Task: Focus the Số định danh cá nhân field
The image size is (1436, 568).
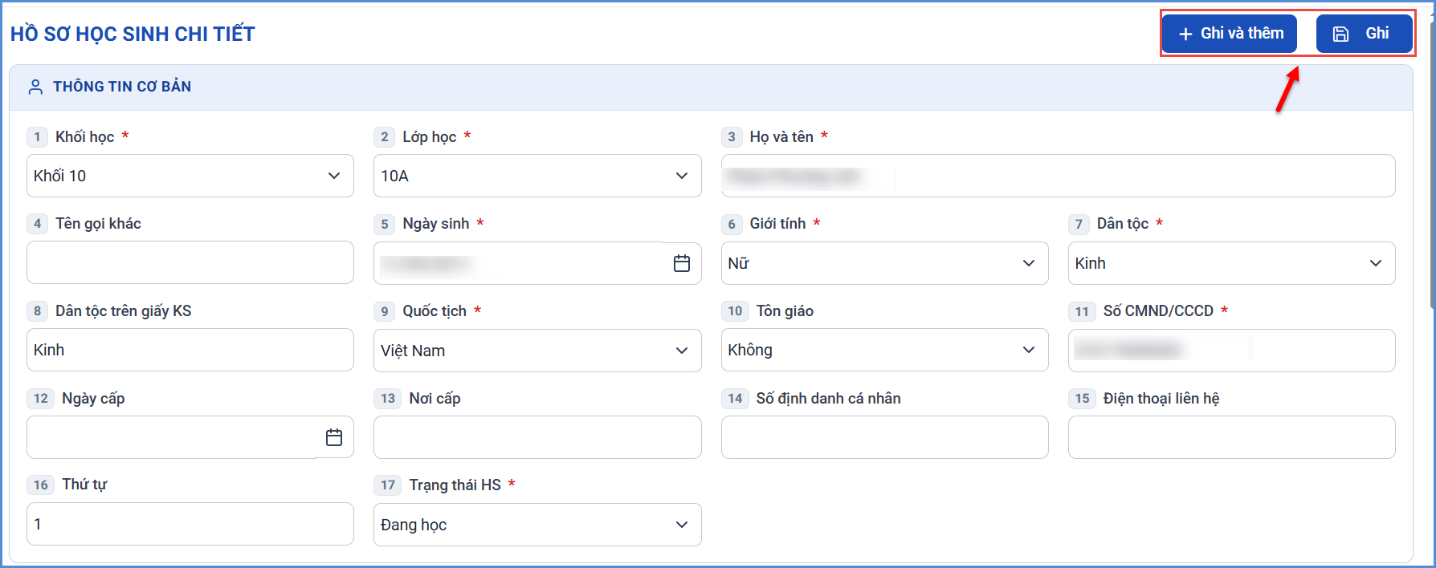Action: pyautogui.click(x=885, y=437)
